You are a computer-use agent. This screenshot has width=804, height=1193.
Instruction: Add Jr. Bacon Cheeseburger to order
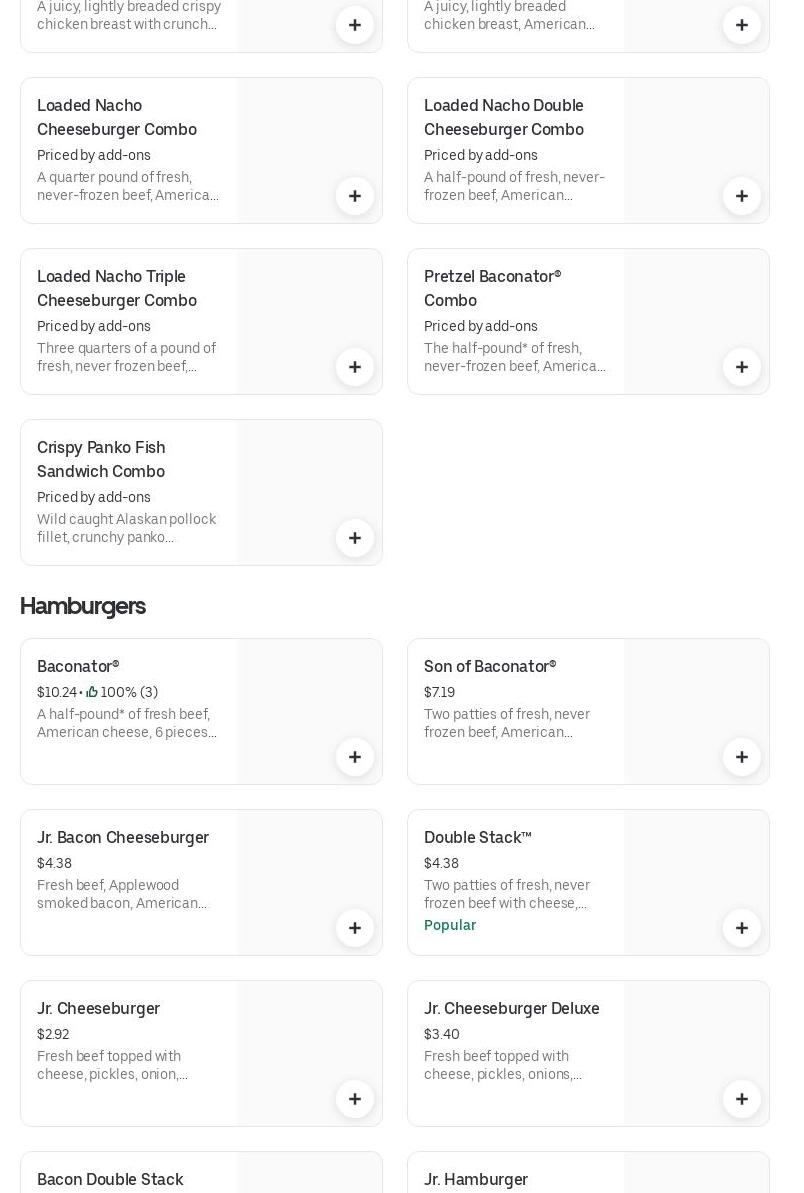[355, 928]
